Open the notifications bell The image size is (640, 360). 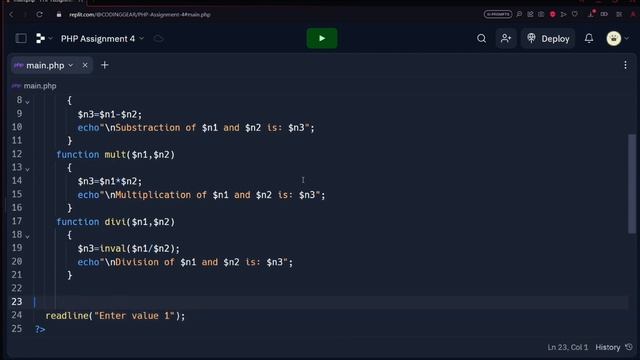pos(589,38)
